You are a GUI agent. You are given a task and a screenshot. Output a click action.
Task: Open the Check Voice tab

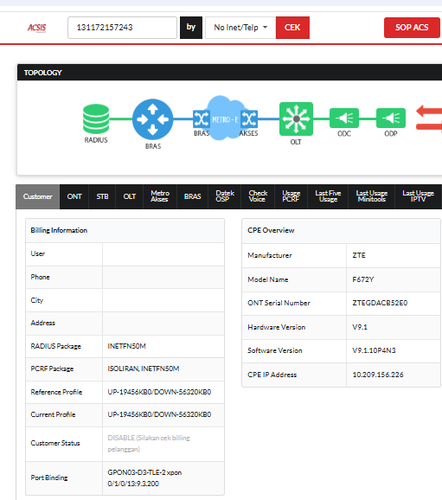258,197
